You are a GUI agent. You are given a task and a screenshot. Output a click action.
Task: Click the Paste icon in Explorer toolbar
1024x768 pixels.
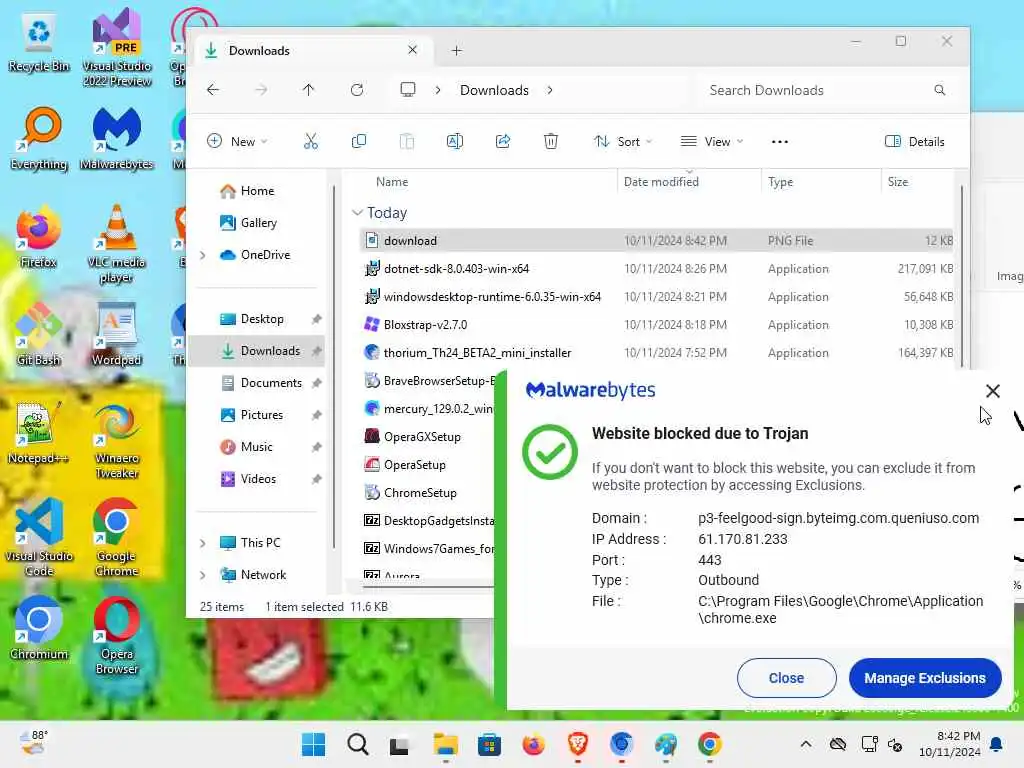coord(407,141)
